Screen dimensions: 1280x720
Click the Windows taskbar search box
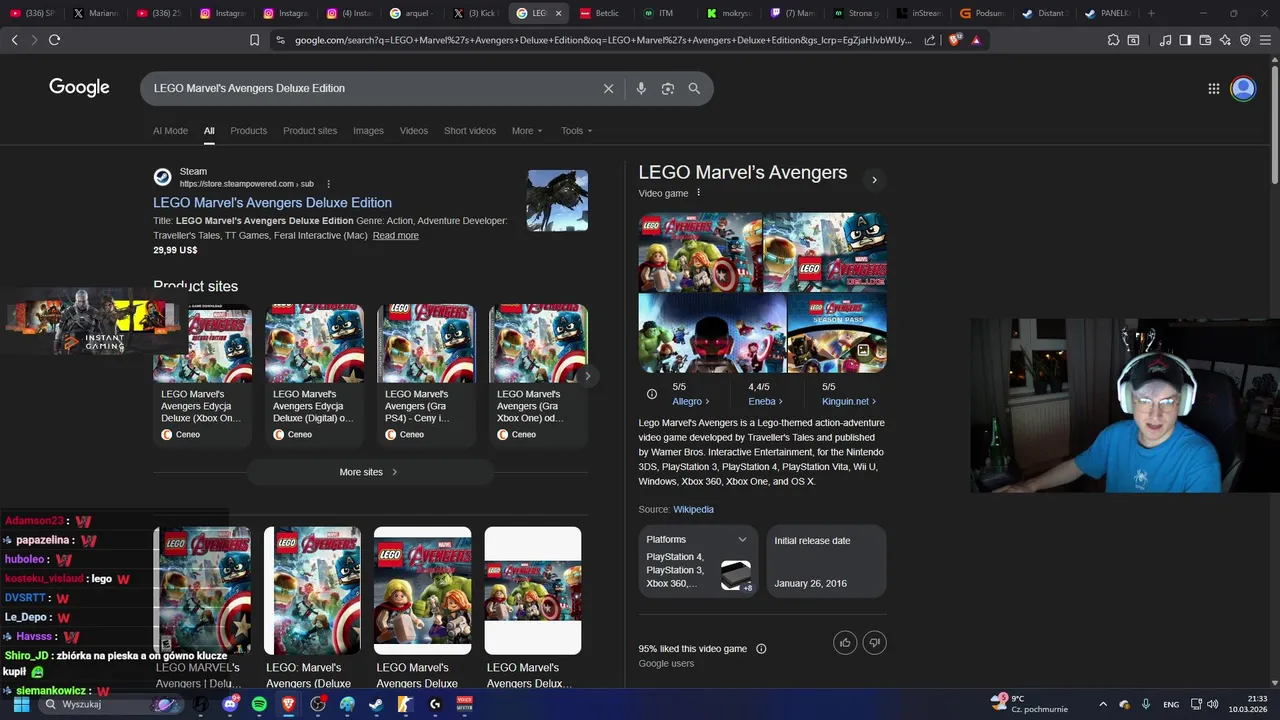[x=110, y=704]
